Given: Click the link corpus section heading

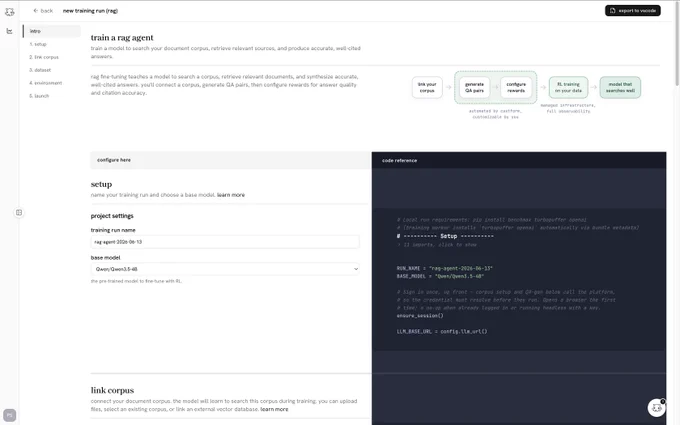Looking at the screenshot, I should tap(112, 390).
